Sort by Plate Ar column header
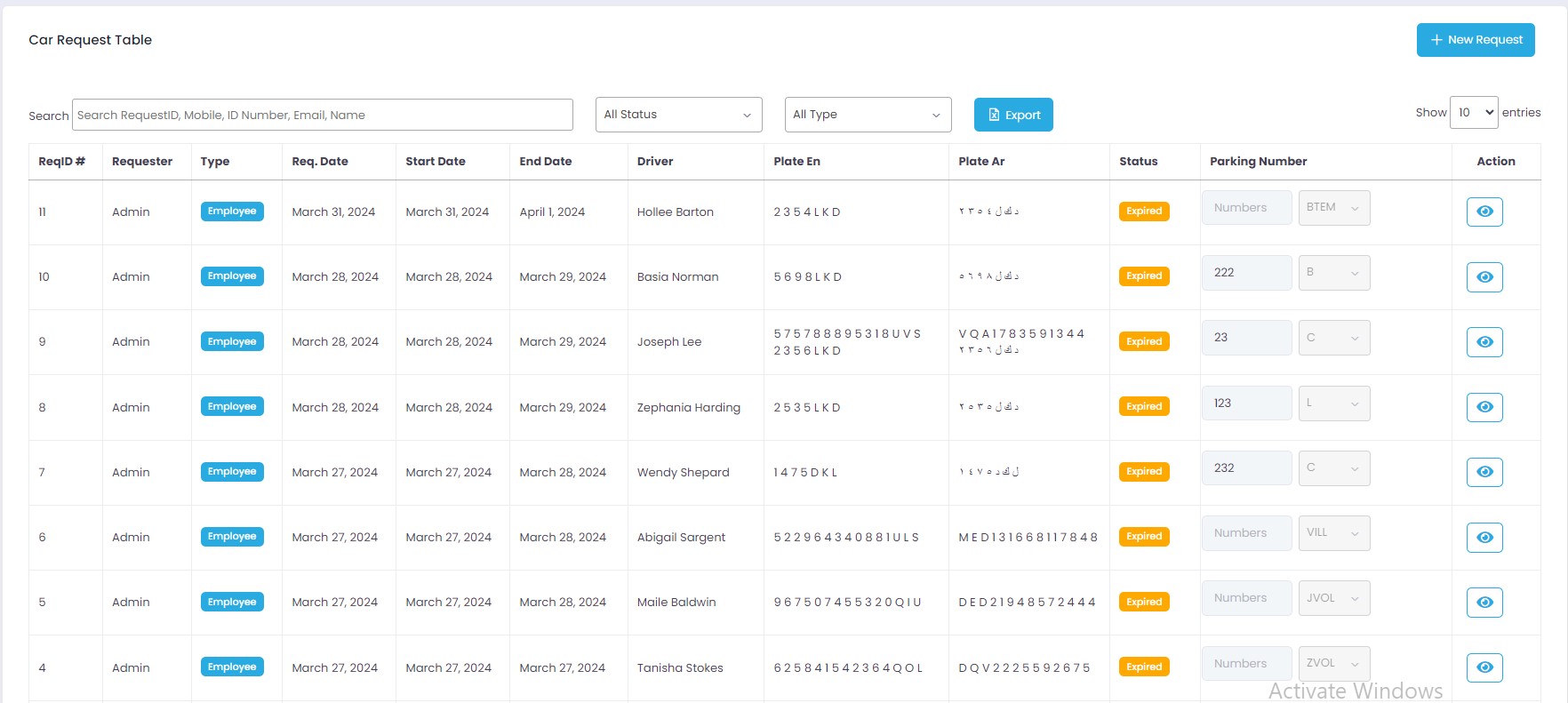 coord(981,162)
